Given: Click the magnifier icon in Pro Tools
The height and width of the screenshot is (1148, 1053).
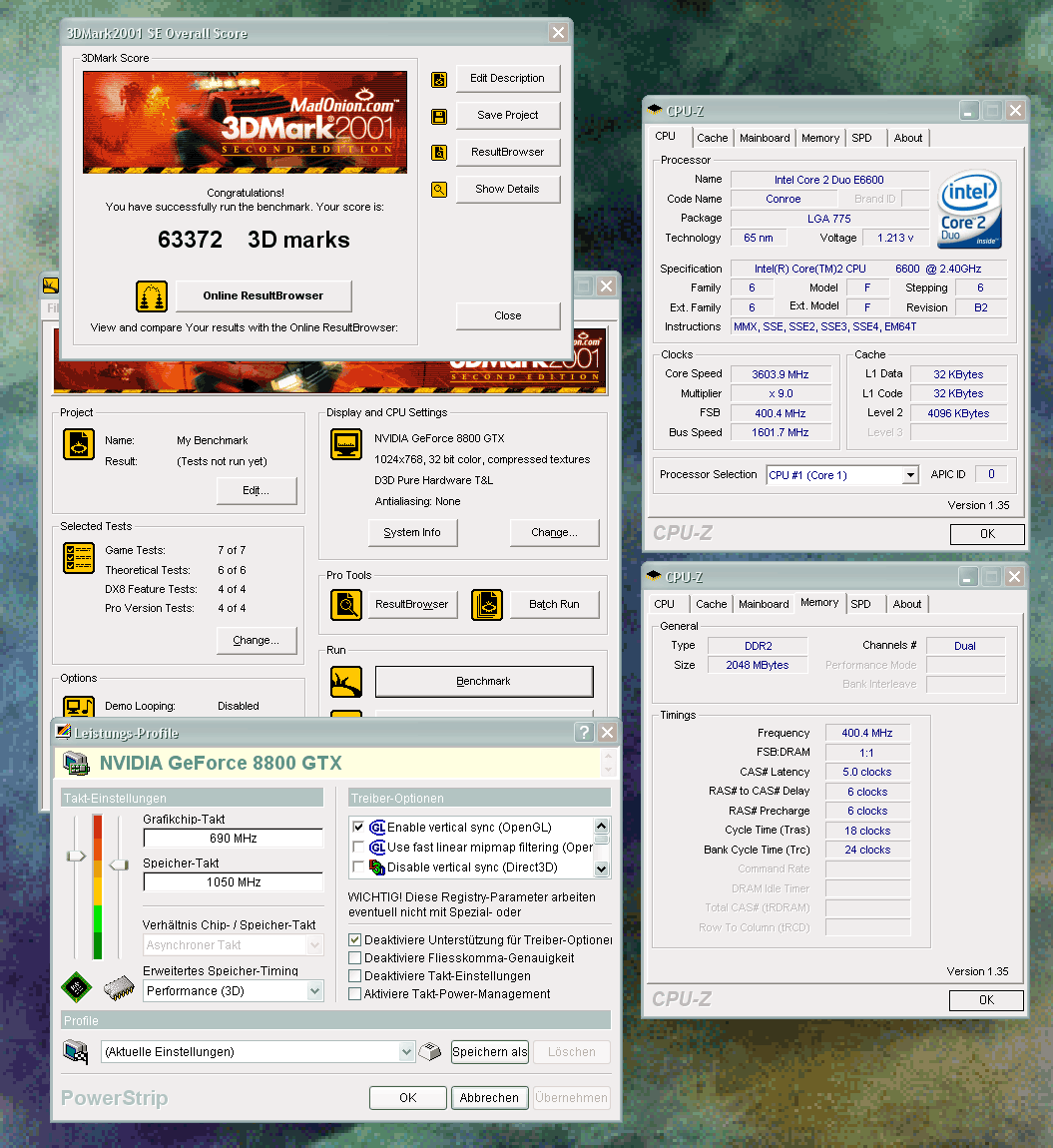Looking at the screenshot, I should pos(346,605).
